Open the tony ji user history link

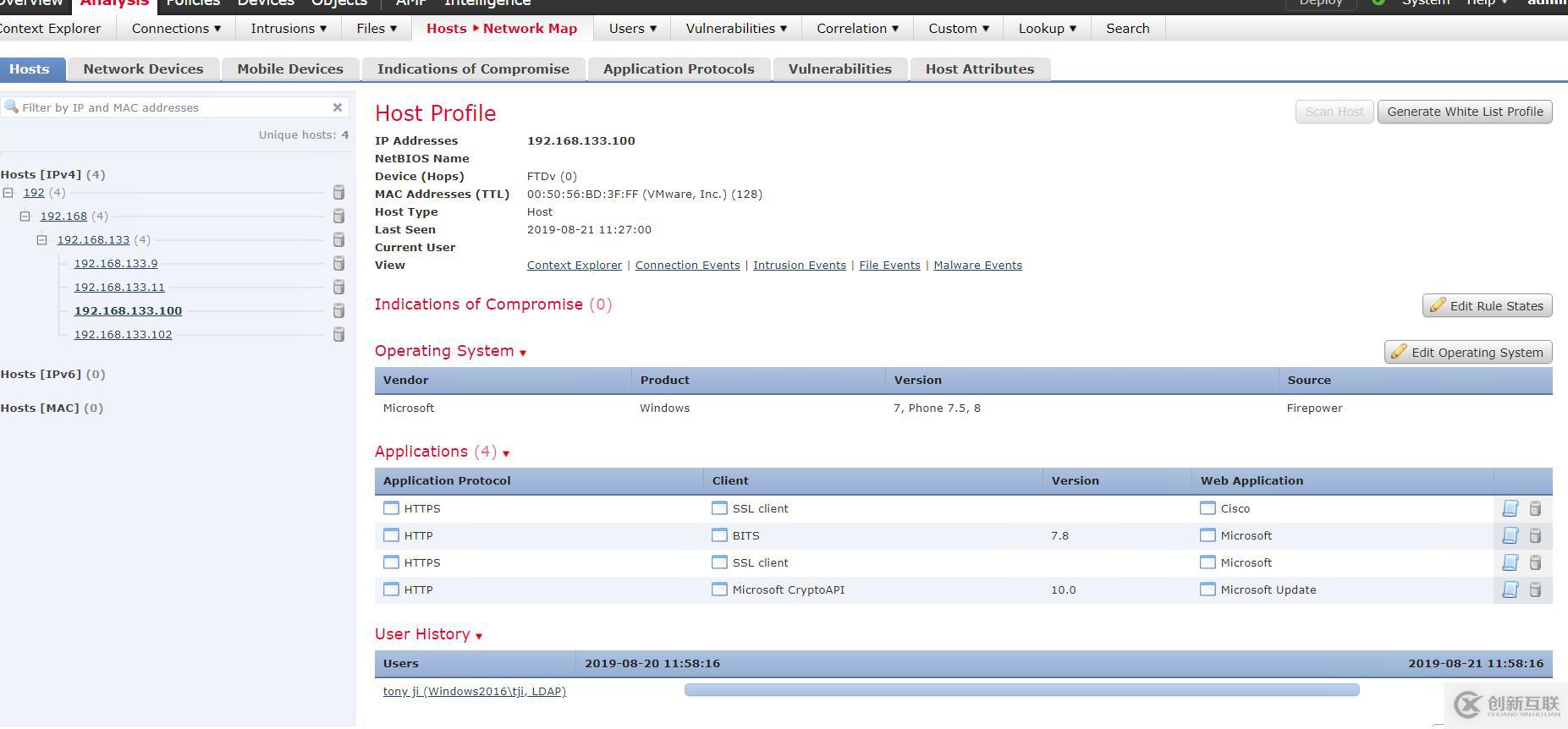[x=475, y=691]
